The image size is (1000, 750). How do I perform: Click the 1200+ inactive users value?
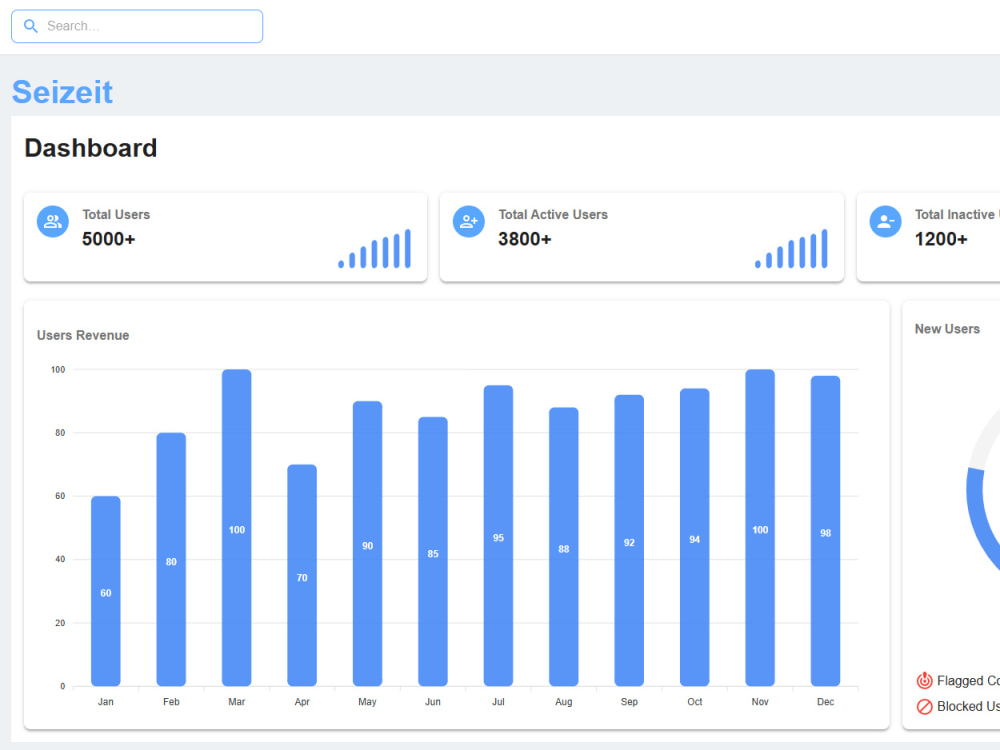coord(941,239)
